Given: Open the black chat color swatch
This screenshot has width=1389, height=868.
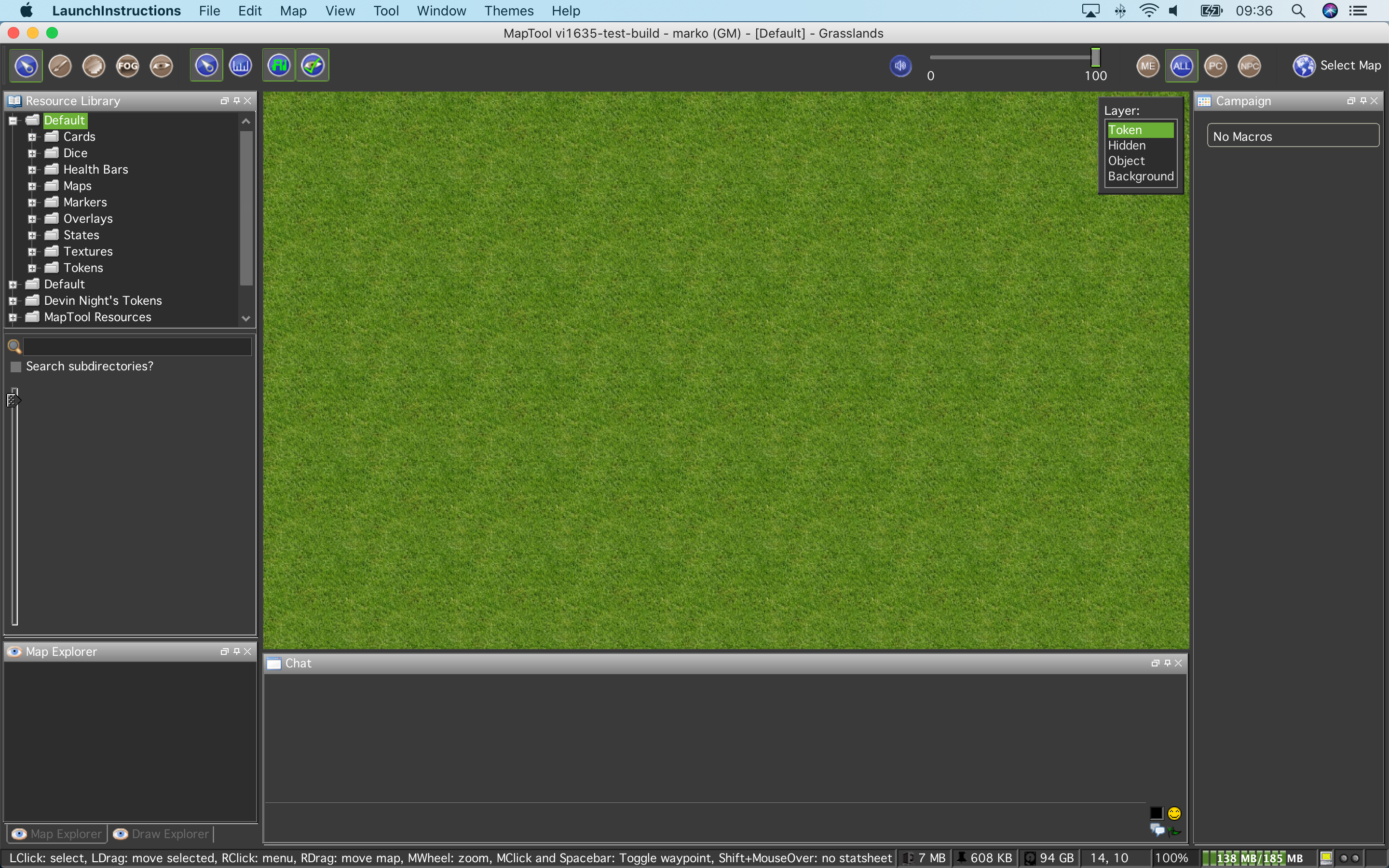Looking at the screenshot, I should coord(1156,813).
